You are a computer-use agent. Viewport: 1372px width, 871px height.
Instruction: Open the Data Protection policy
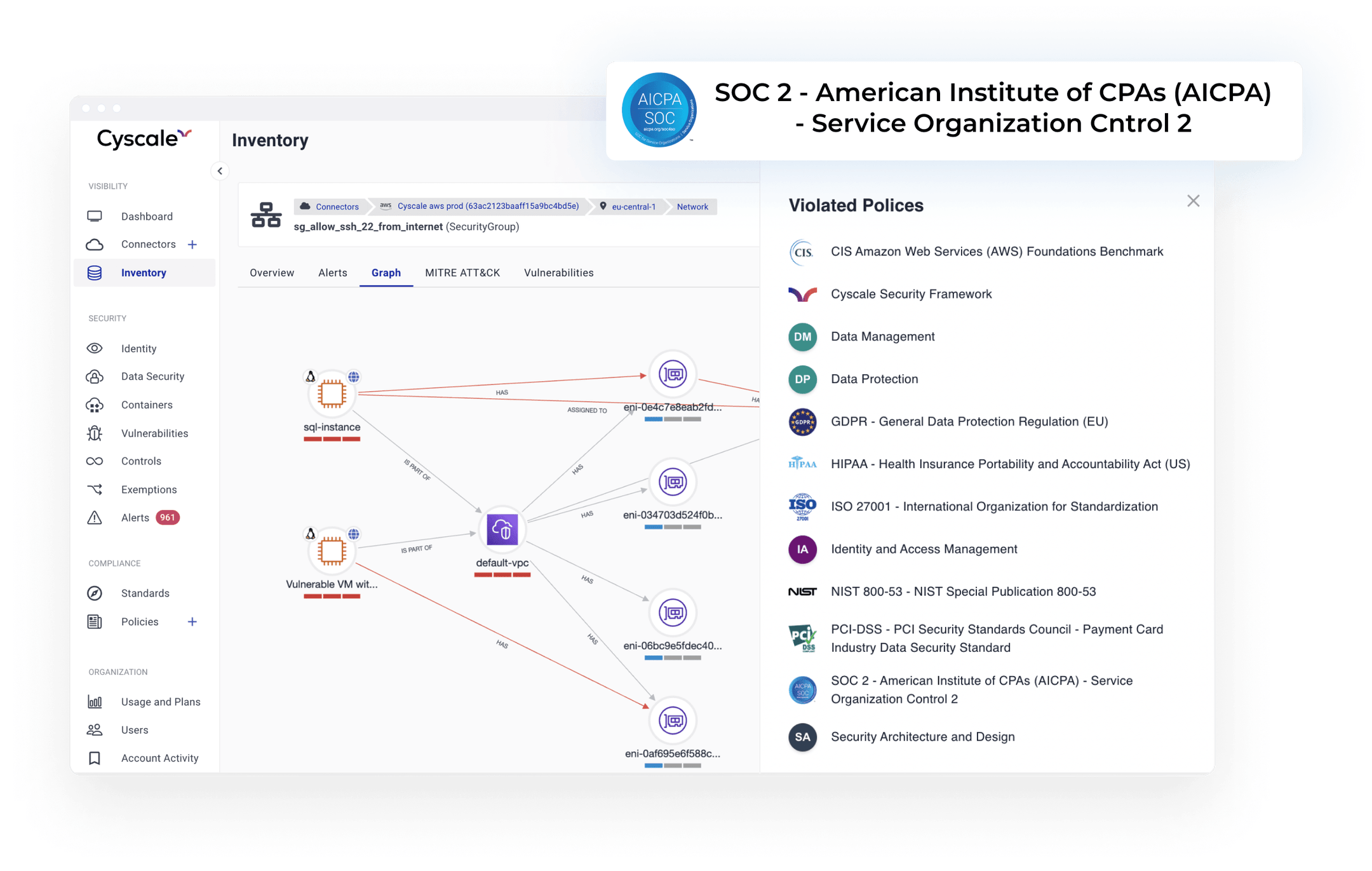tap(875, 379)
